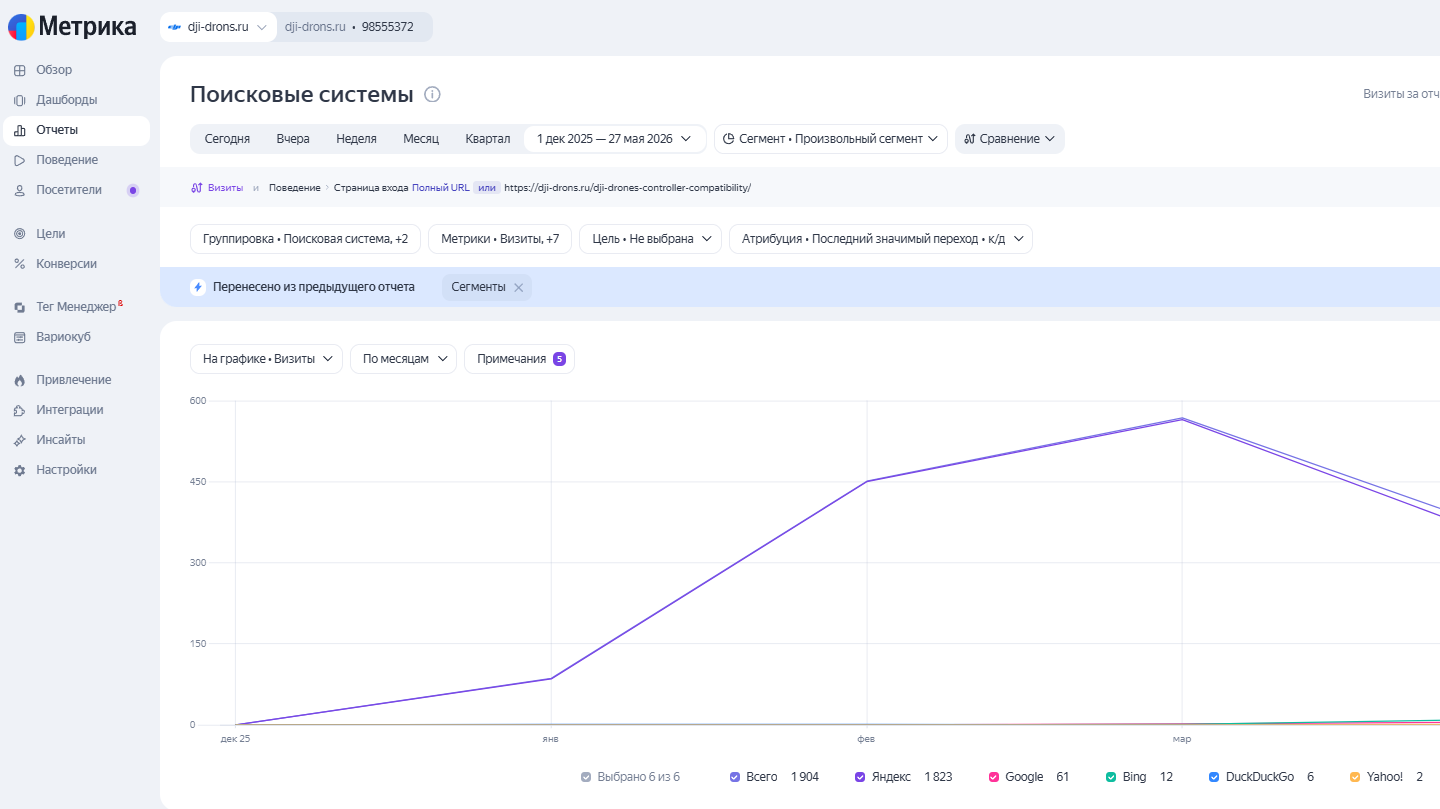
Task: Toggle the Выбрано 6 из 6 checkbox
Action: point(586,777)
